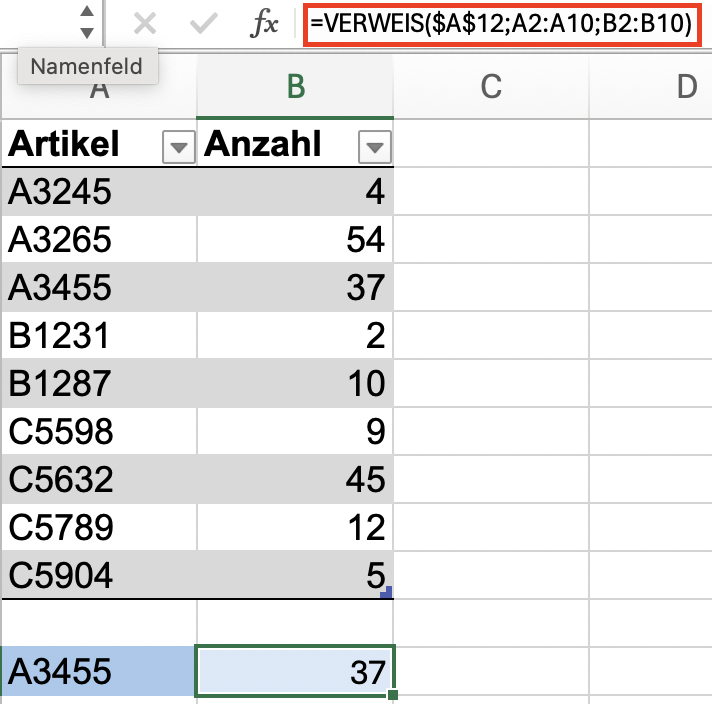This screenshot has width=712, height=704.
Task: Select Anzahl value 12
Action: 295,527
